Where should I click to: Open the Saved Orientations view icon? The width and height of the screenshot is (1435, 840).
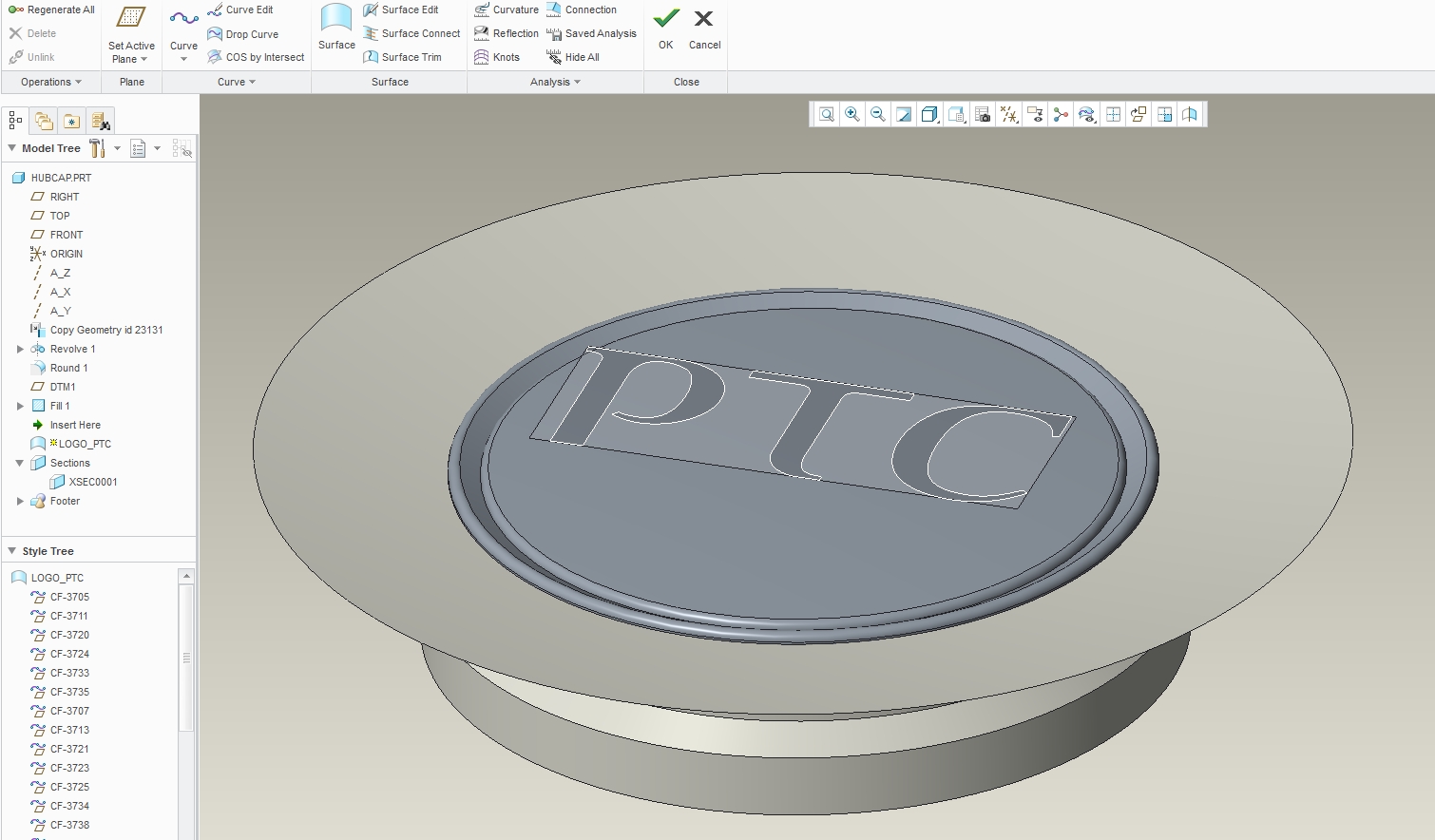pos(957,115)
